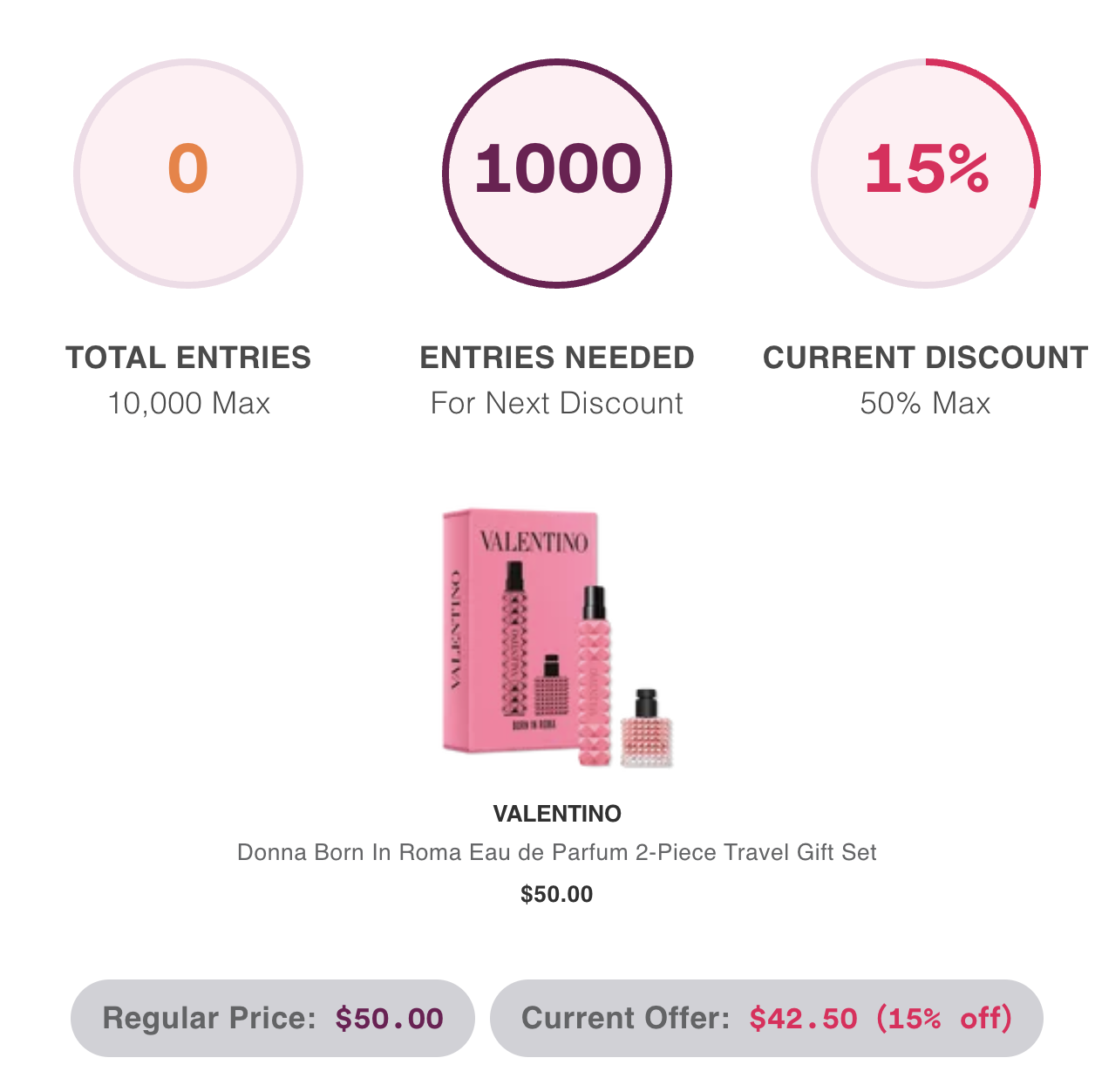This screenshot has width=1095, height=1092.
Task: Click the small round perfume bottle
Action: [x=647, y=731]
